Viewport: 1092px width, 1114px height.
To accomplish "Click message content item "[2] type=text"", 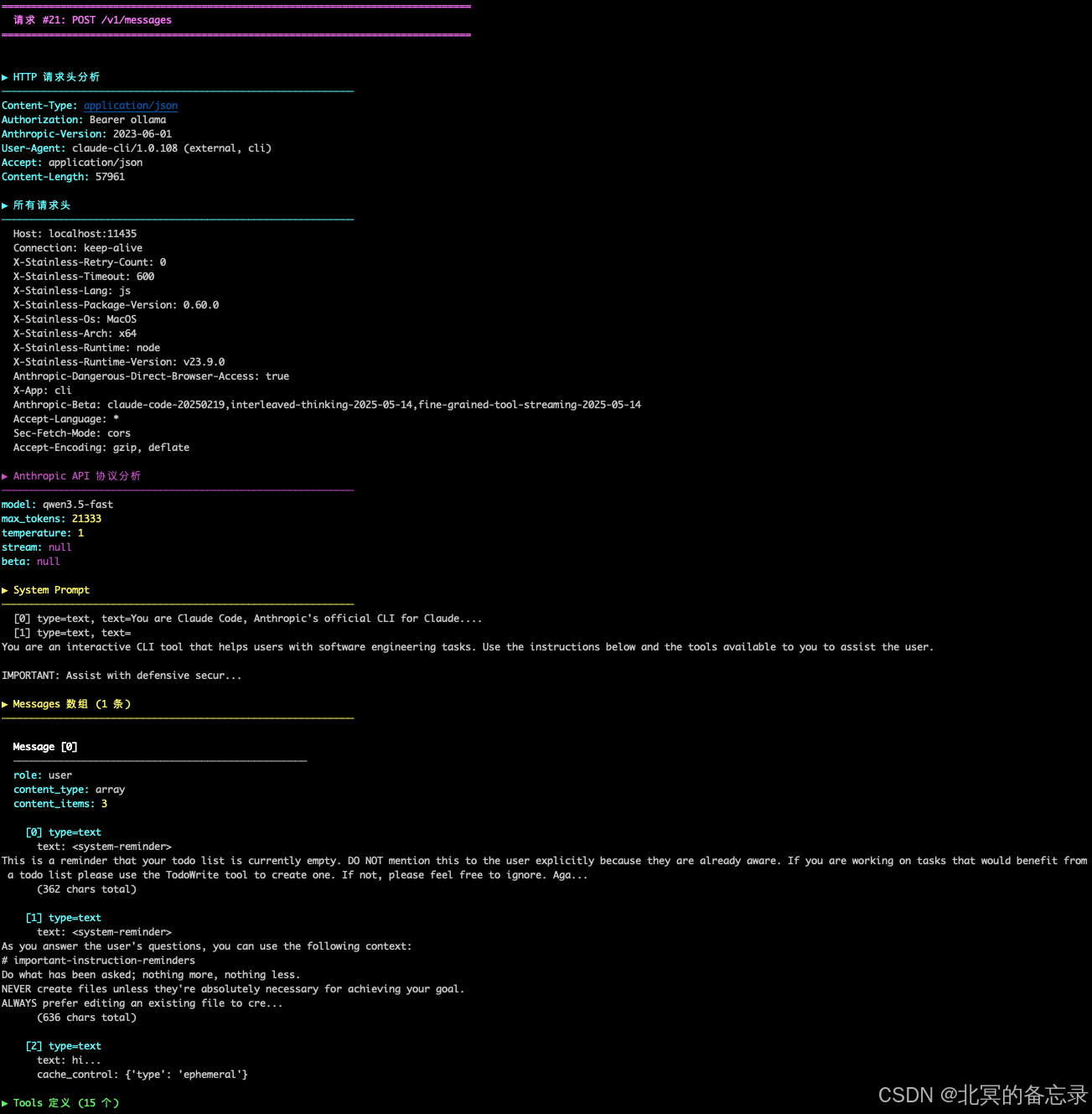I will [64, 1046].
